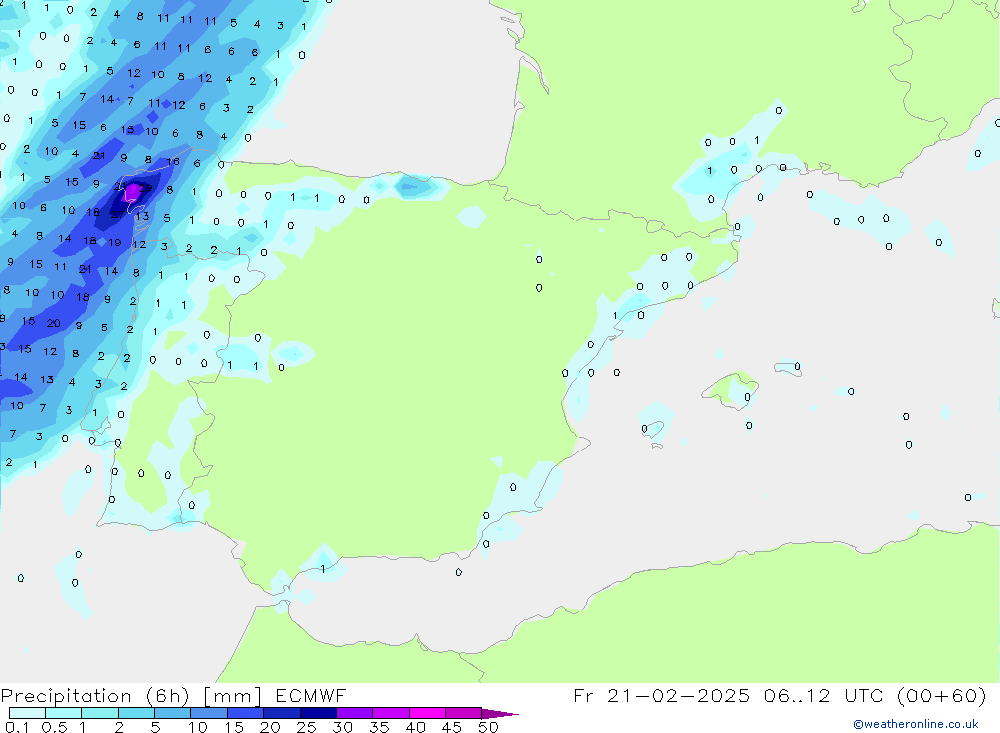The width and height of the screenshot is (1000, 733).
Task: Click the "16" value near Galicia's north coast
Action: pos(173,161)
